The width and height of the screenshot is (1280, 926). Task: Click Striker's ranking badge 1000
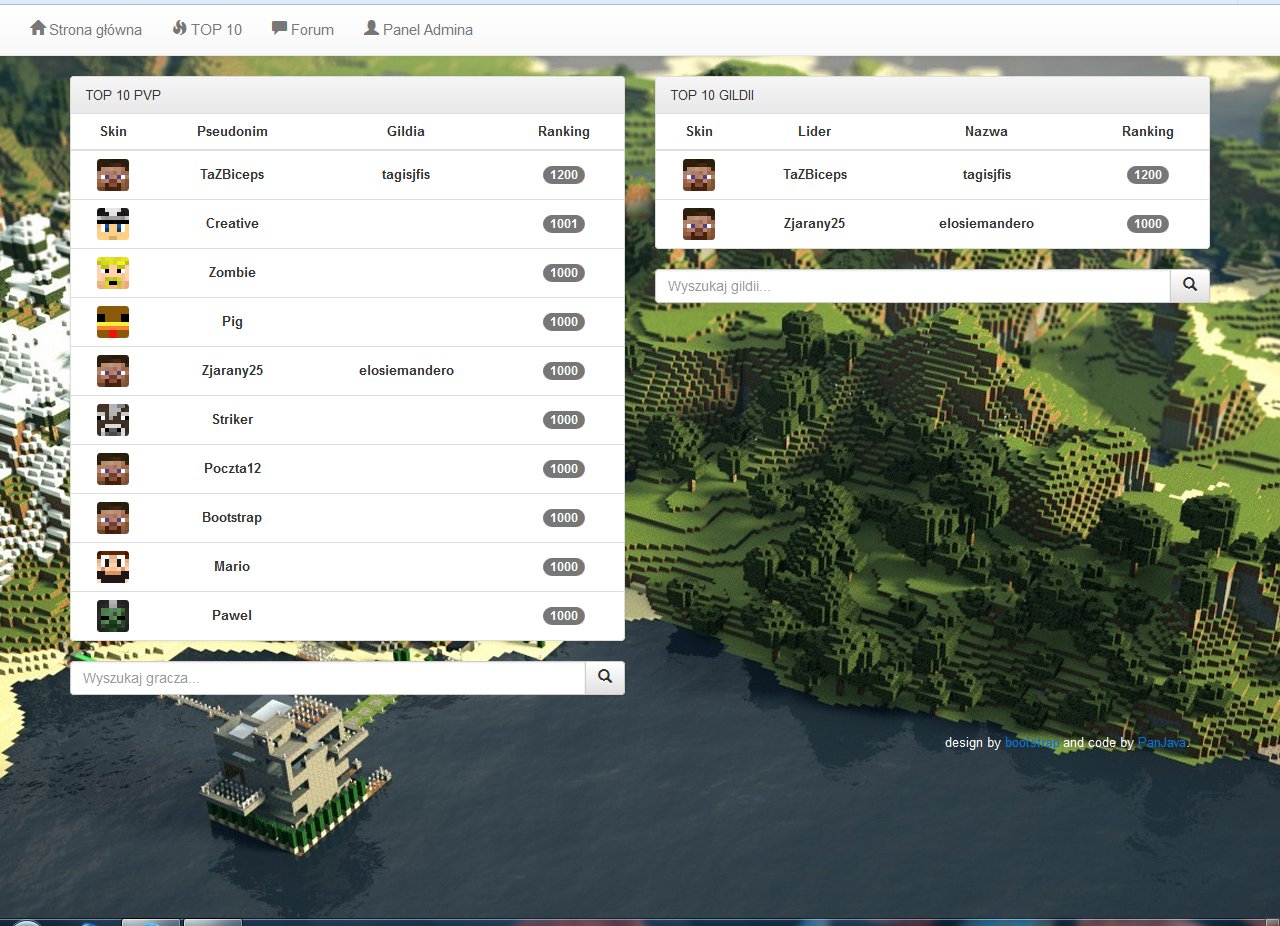coord(564,420)
